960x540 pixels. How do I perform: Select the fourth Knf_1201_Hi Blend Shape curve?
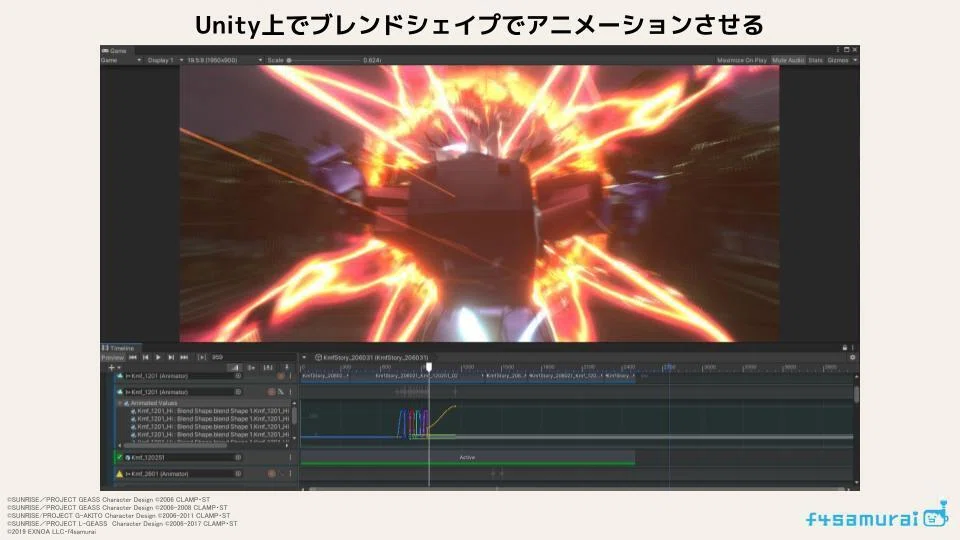click(210, 435)
